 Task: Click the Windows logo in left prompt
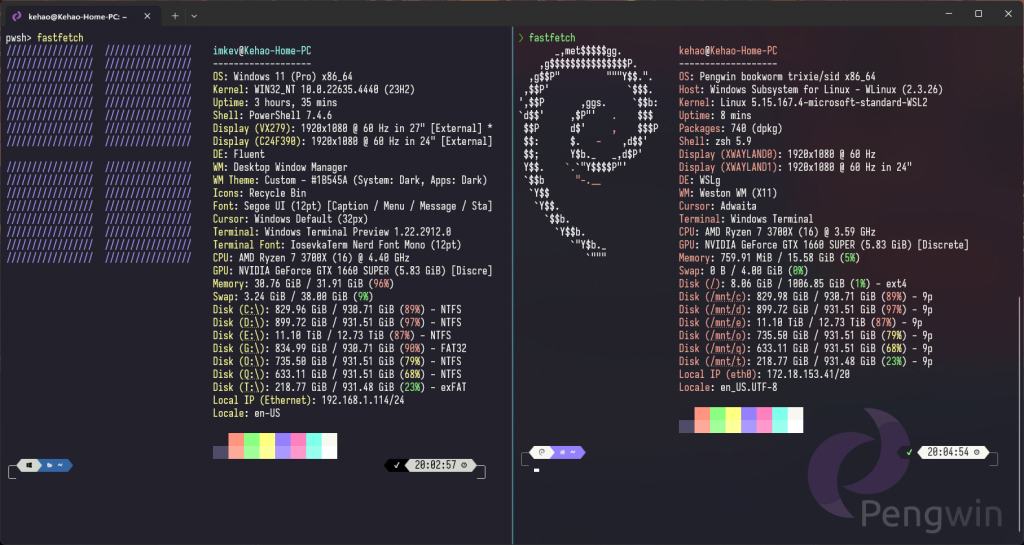click(x=29, y=465)
